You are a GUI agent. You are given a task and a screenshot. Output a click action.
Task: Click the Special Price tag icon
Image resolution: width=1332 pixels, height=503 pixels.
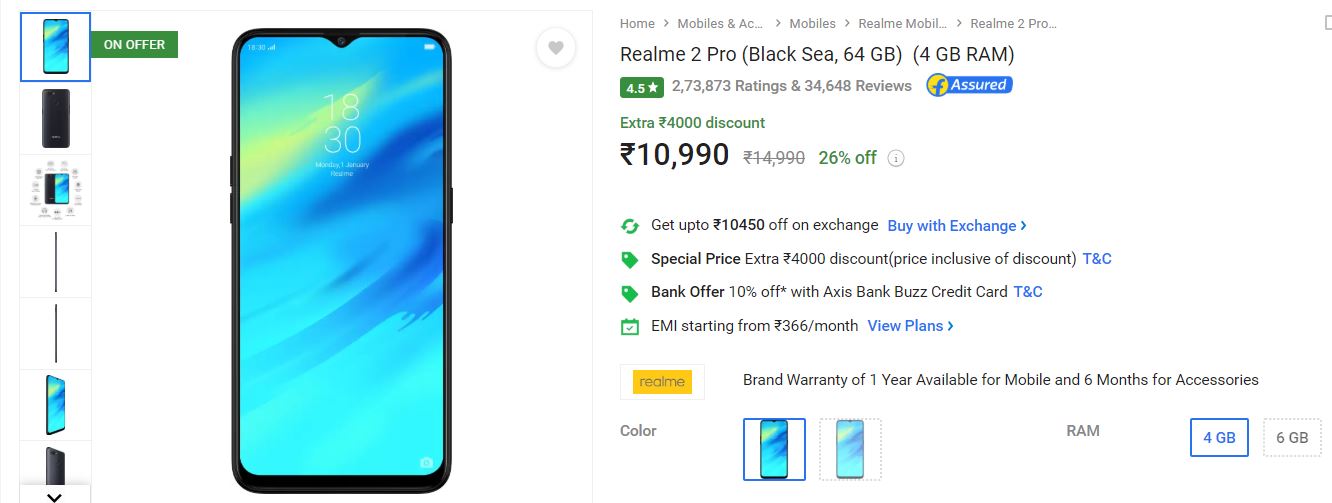pos(629,260)
